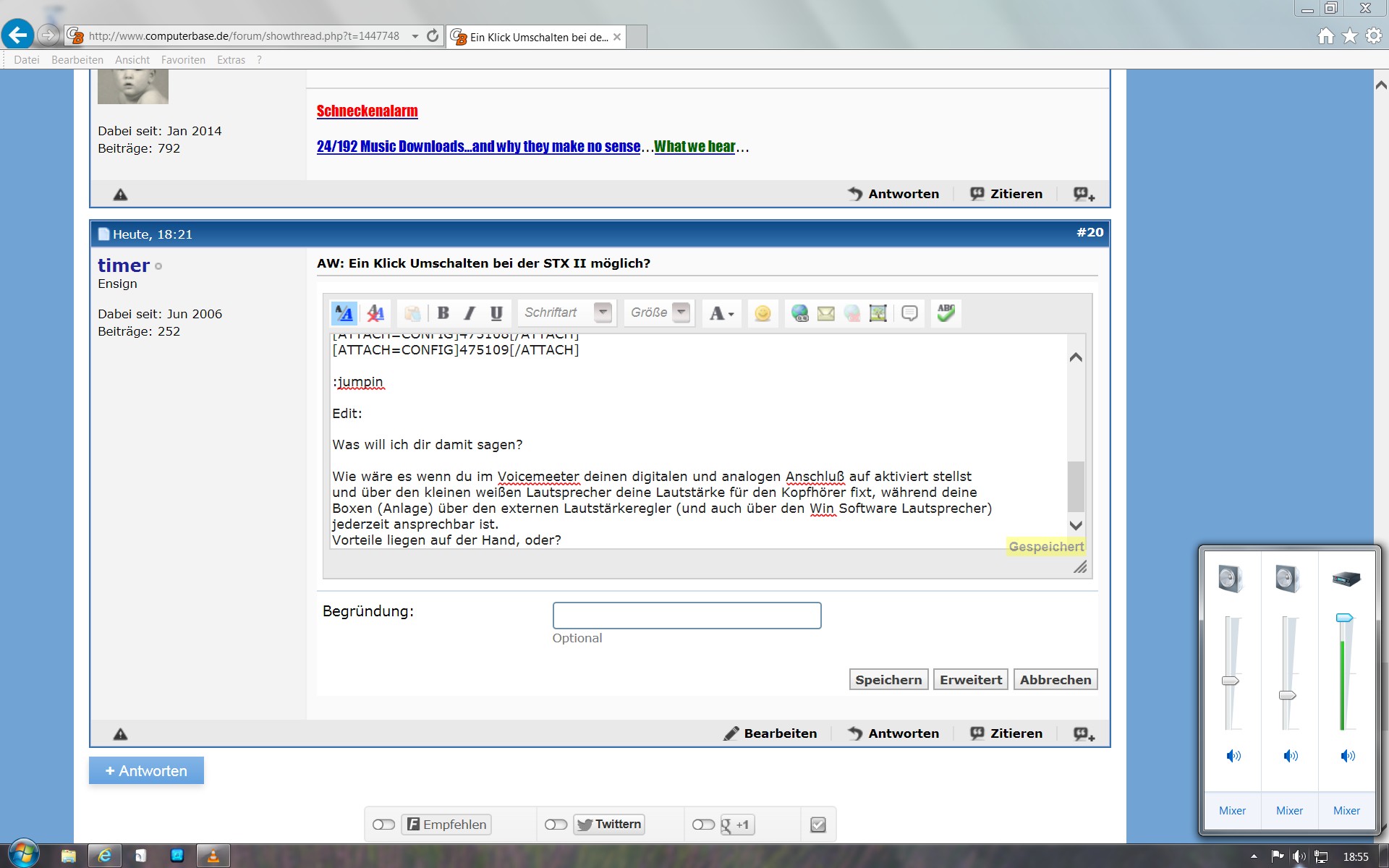This screenshot has height=868, width=1389.
Task: Toggle the Google +1 switch
Action: coord(703,825)
